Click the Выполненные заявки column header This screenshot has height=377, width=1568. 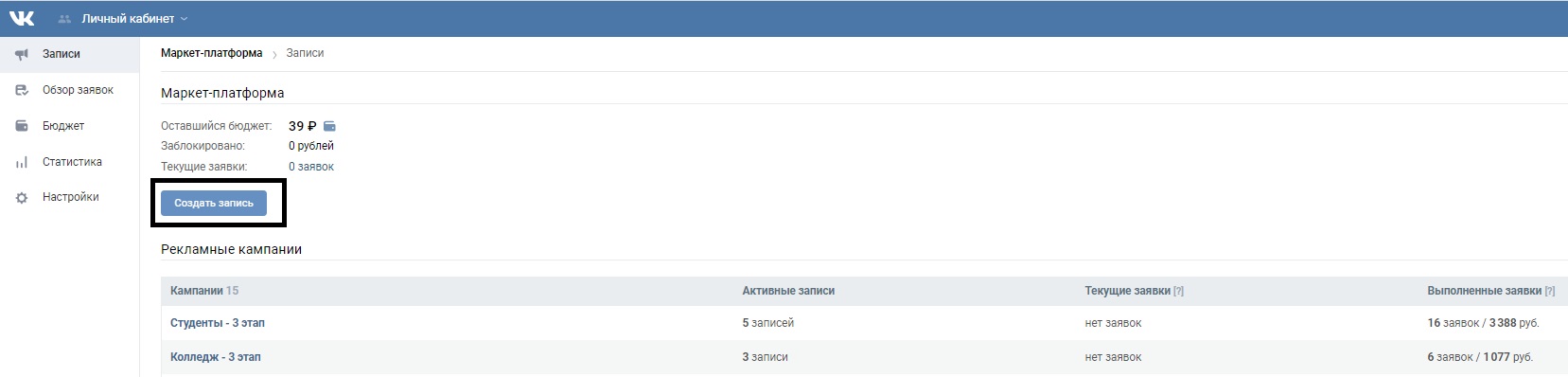click(1484, 291)
